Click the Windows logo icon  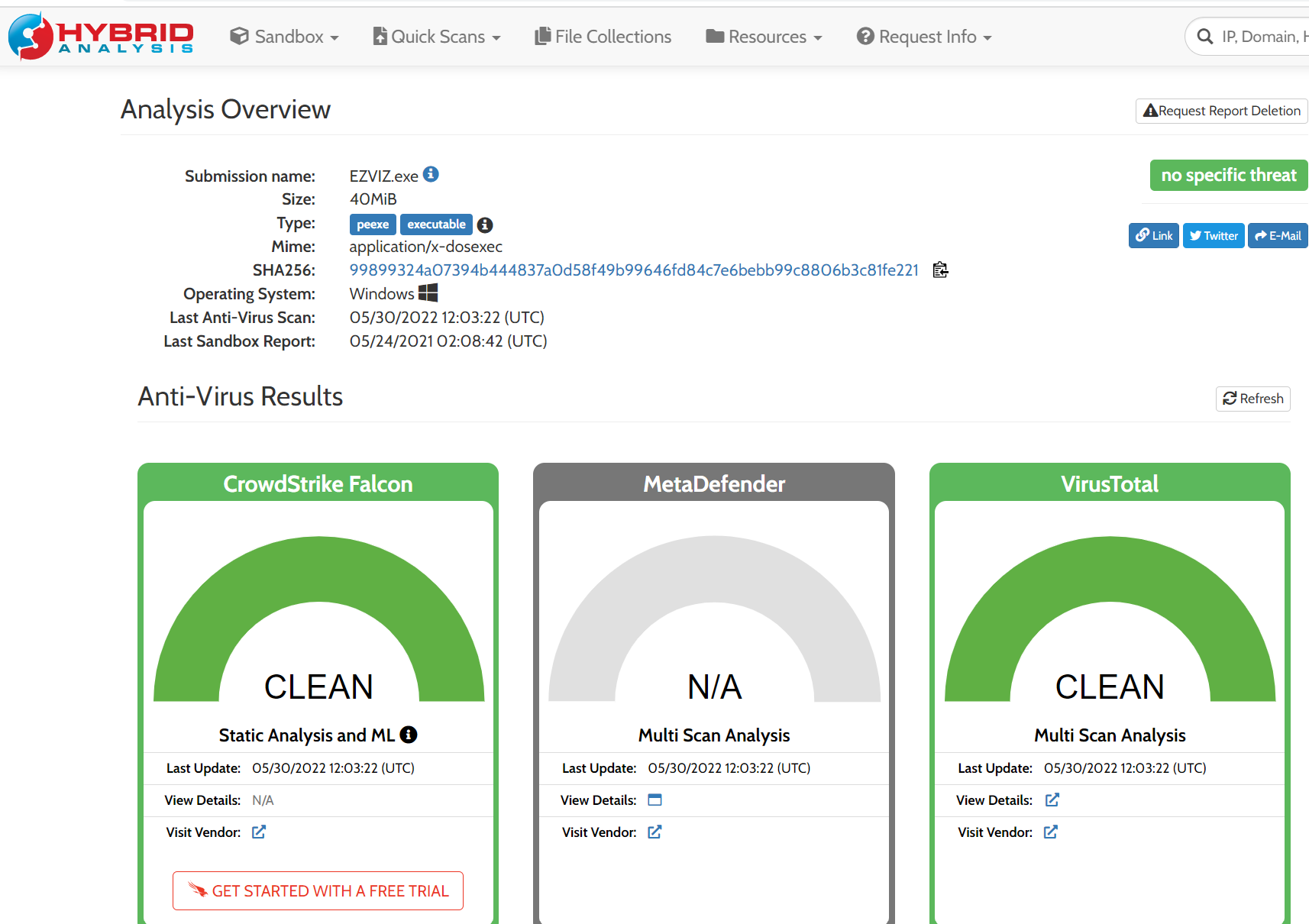click(x=428, y=292)
